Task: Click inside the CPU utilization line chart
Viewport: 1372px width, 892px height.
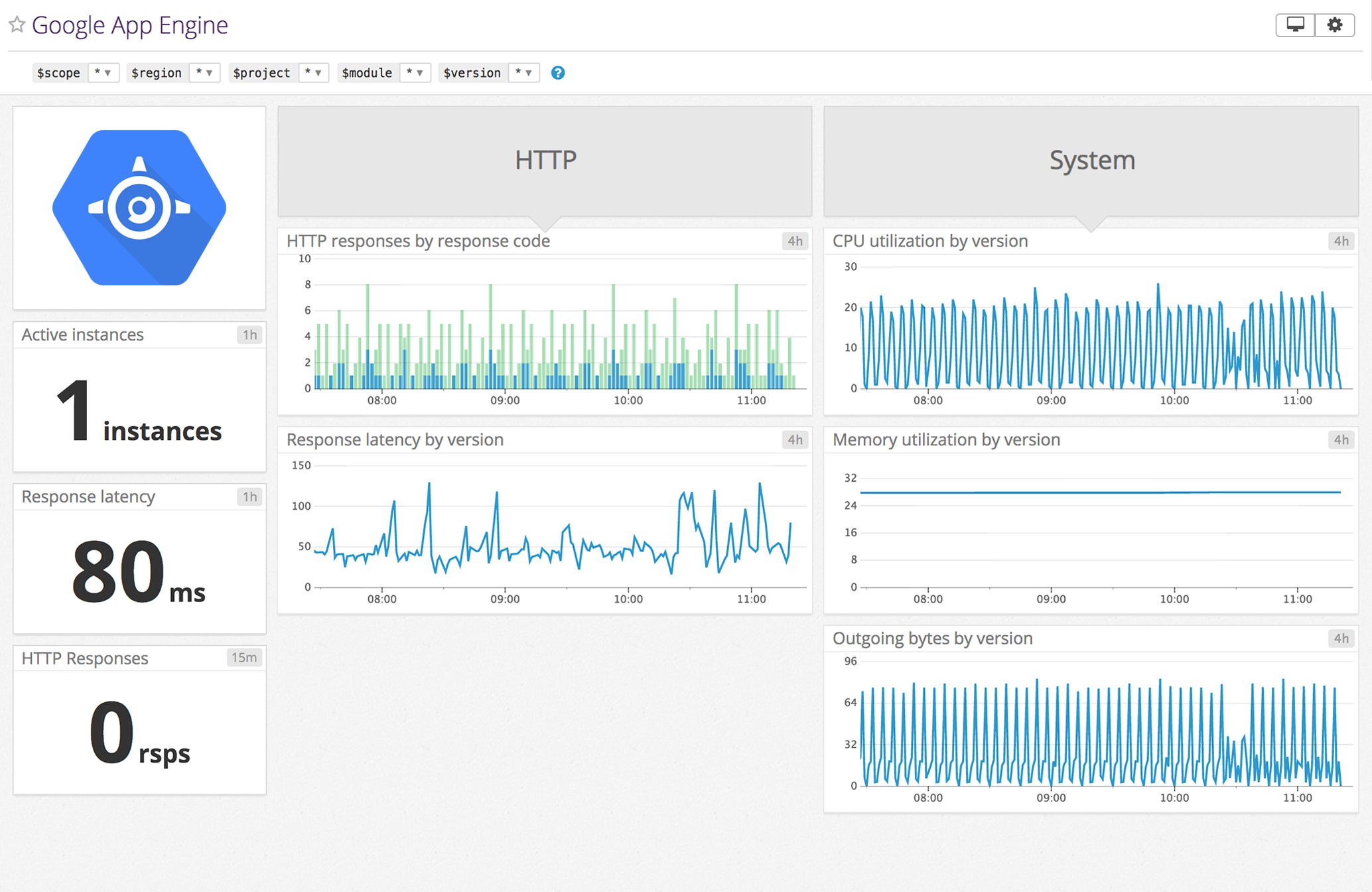Action: [1105, 329]
